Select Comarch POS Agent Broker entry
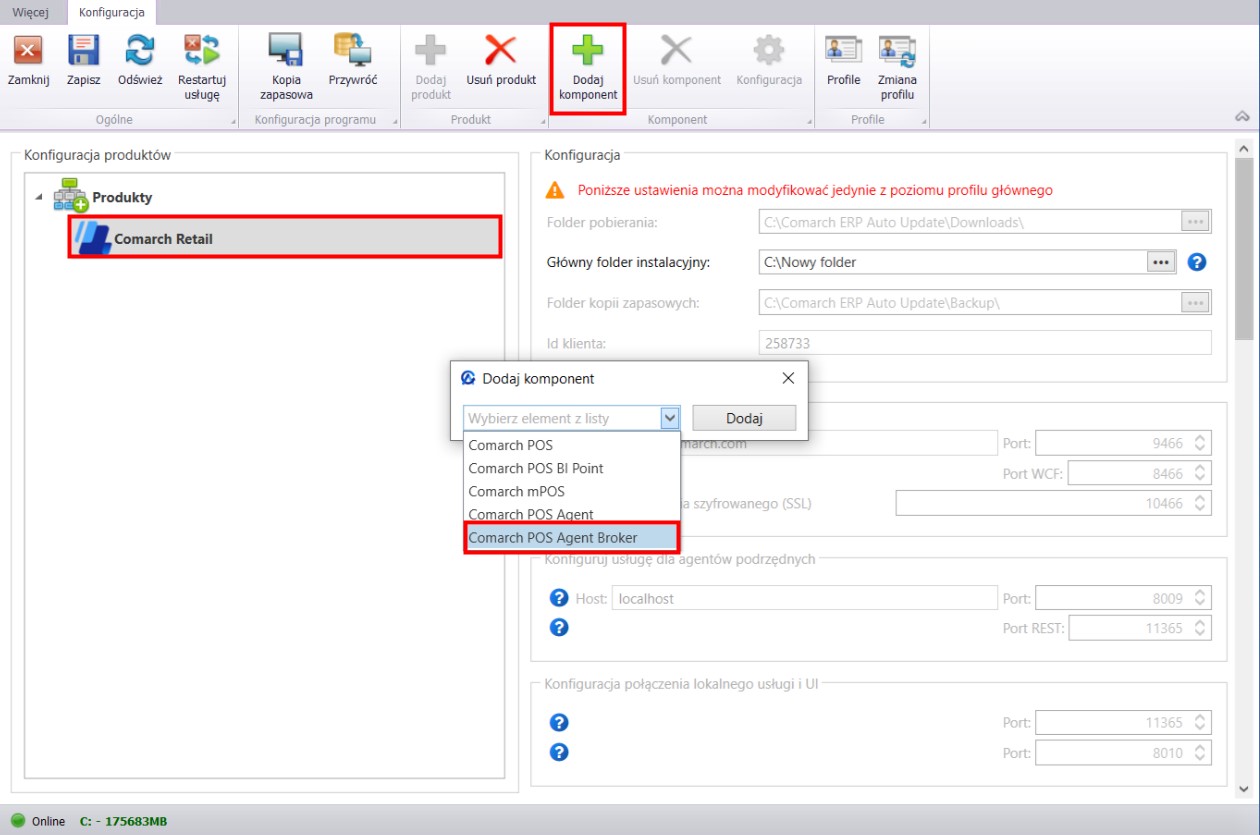 pos(573,538)
